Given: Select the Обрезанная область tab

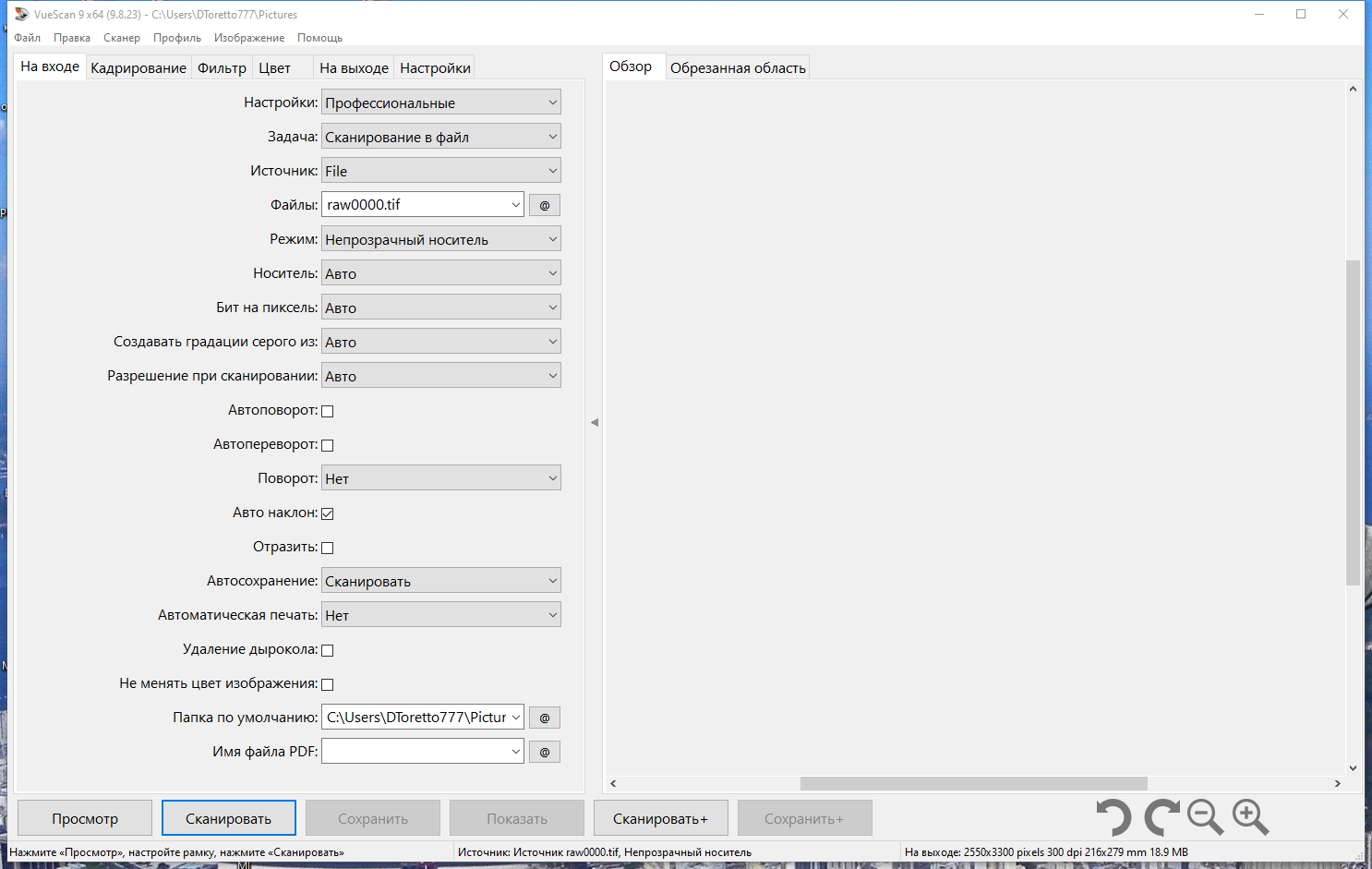Looking at the screenshot, I should point(738,67).
